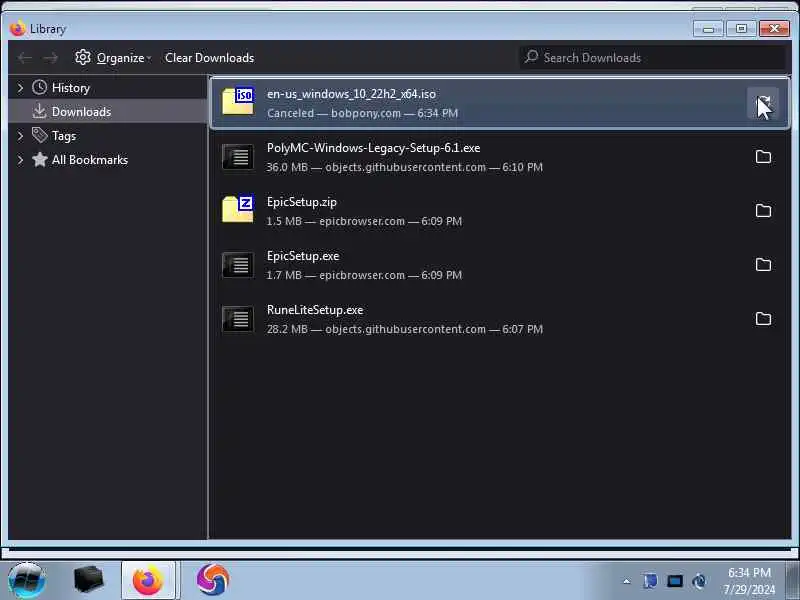Click the circular sync icon in system tray
Screen dimensions: 800x600
tap(699, 581)
